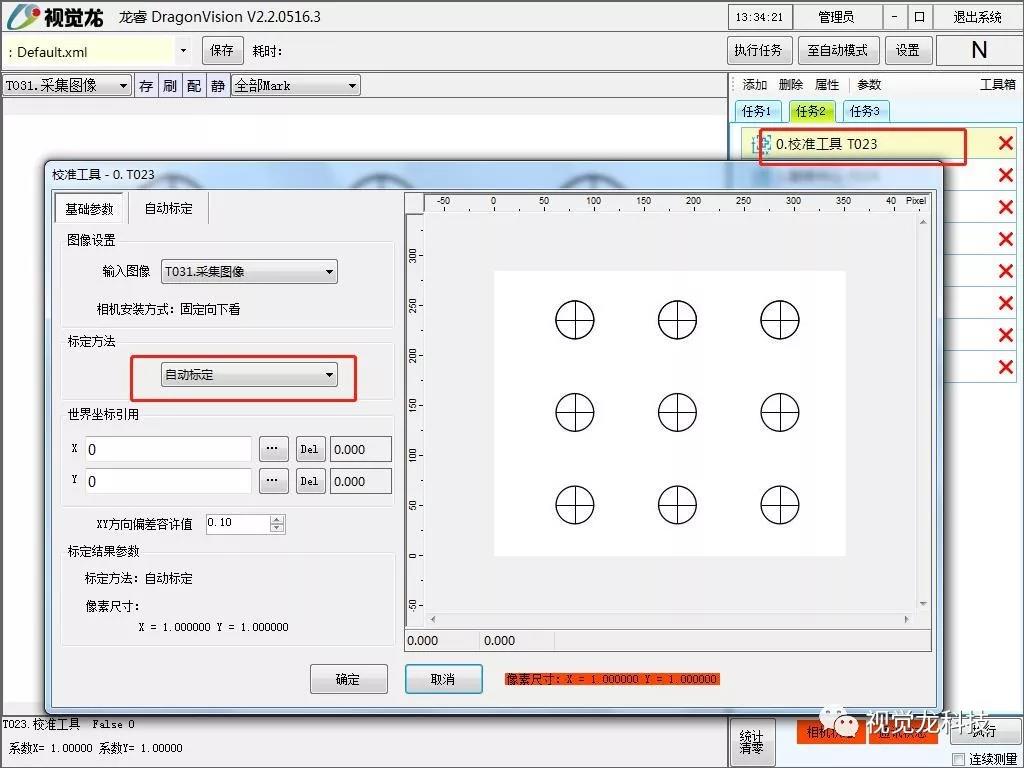Open the X world coordinate browse button

tap(274, 449)
